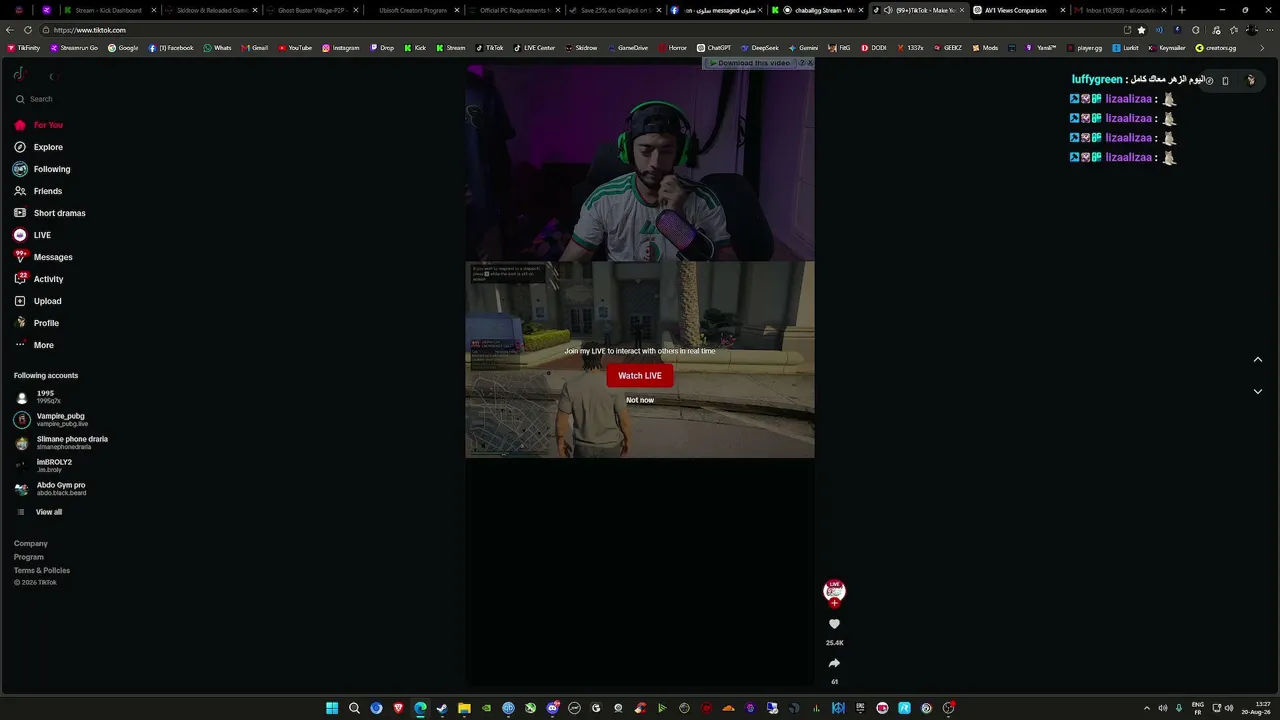1280x720 pixels.
Task: Open the DeepSeek bookmark
Action: [760, 48]
